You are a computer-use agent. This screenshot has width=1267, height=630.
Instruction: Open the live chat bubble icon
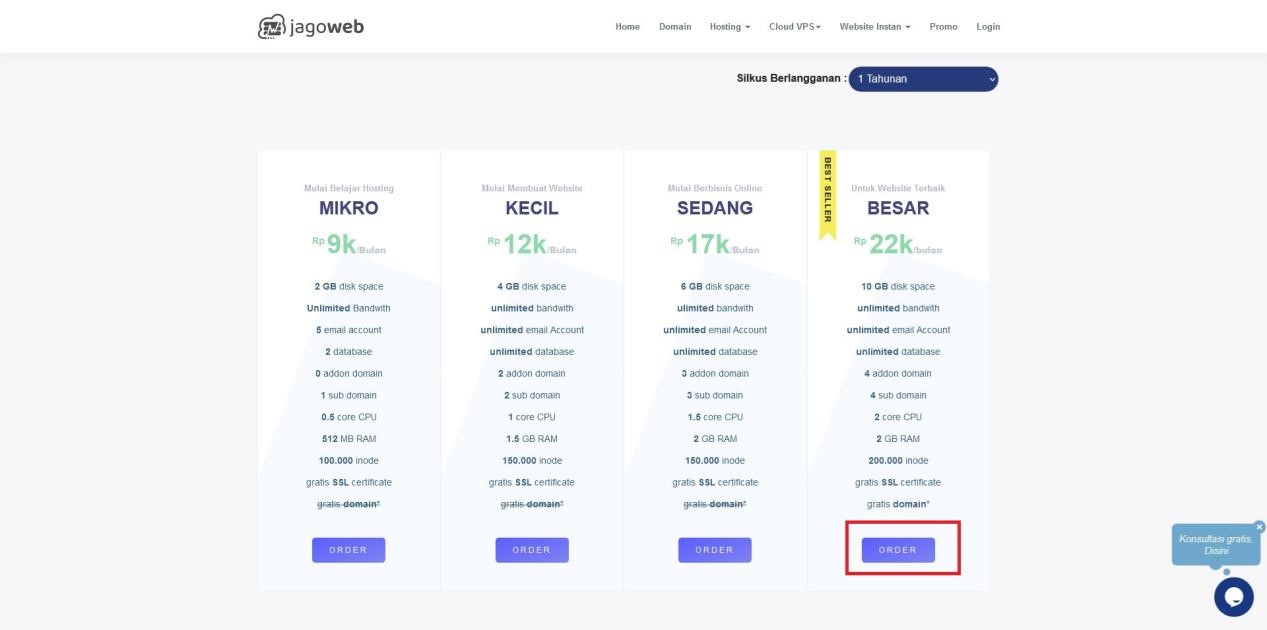pyautogui.click(x=1232, y=596)
